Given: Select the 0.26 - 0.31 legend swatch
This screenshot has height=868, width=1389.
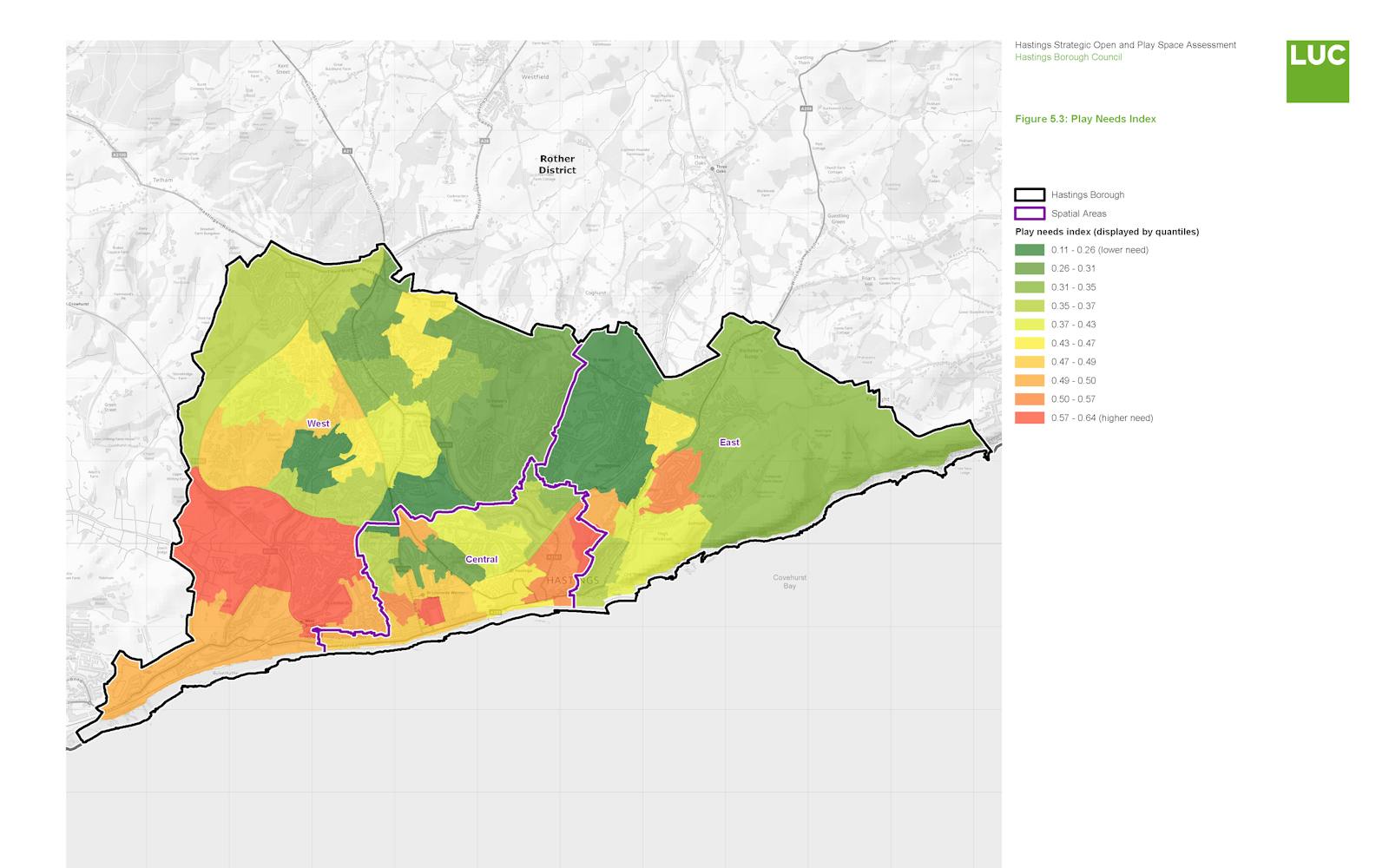Looking at the screenshot, I should [x=1030, y=268].
